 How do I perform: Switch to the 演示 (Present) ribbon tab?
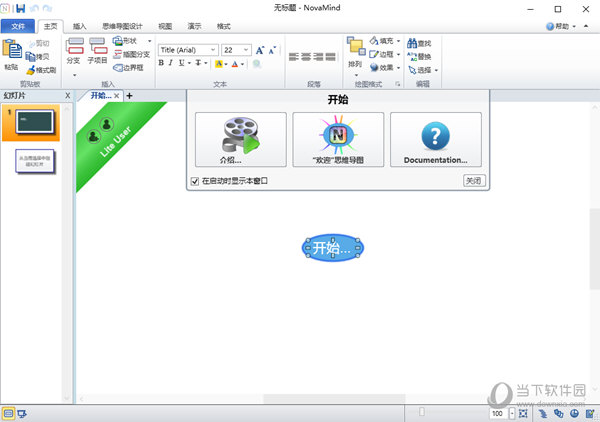click(x=194, y=26)
